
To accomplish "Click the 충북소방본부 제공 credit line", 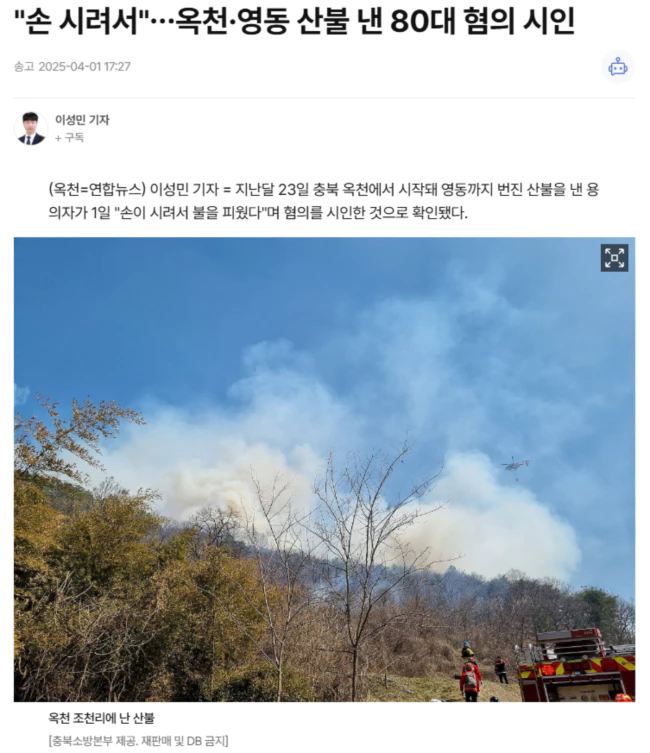I will pyautogui.click(x=138, y=741).
